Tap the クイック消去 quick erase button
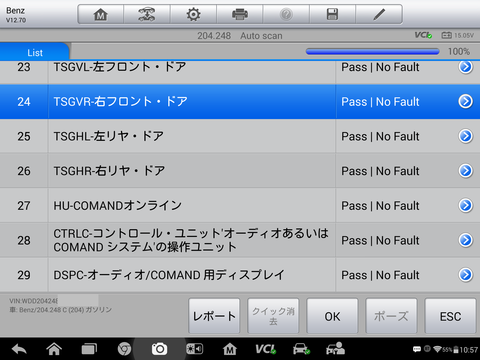 coord(273,316)
